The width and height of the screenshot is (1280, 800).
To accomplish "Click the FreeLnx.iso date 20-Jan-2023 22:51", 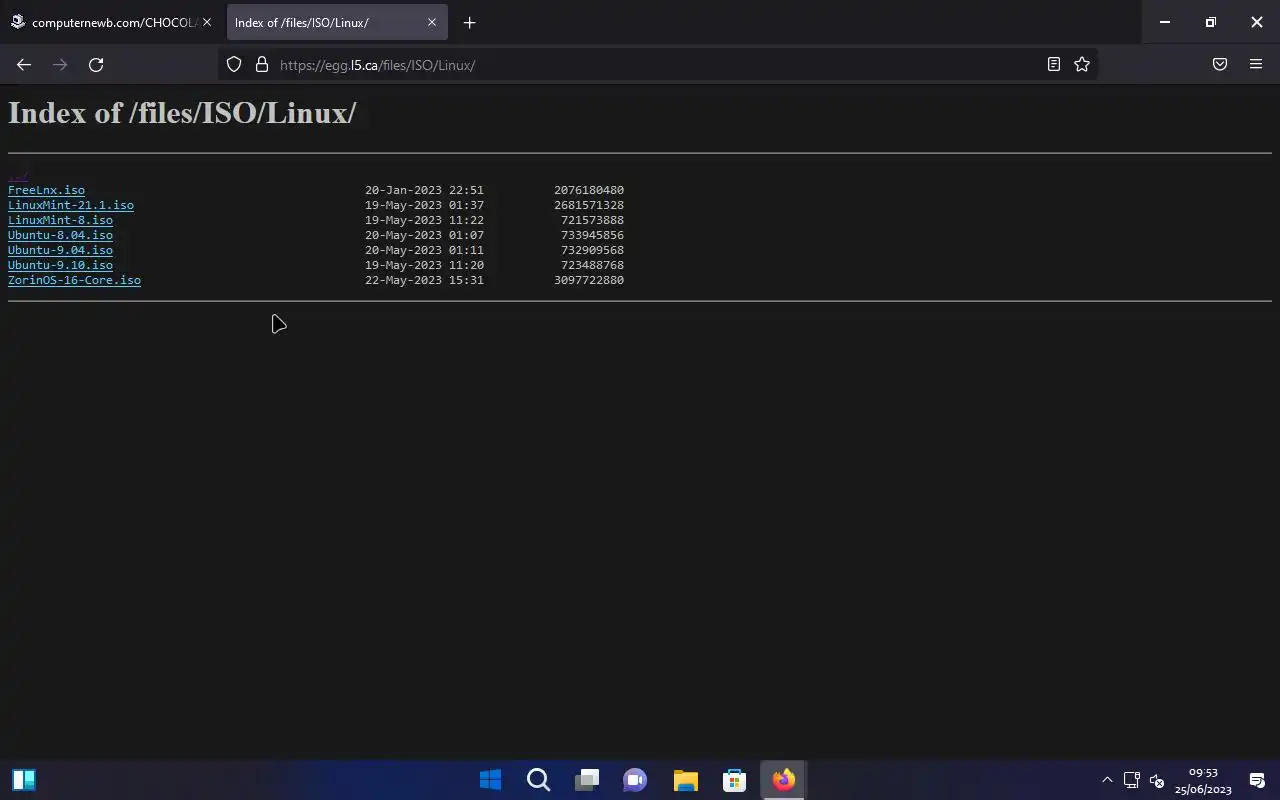I will coord(424,190).
